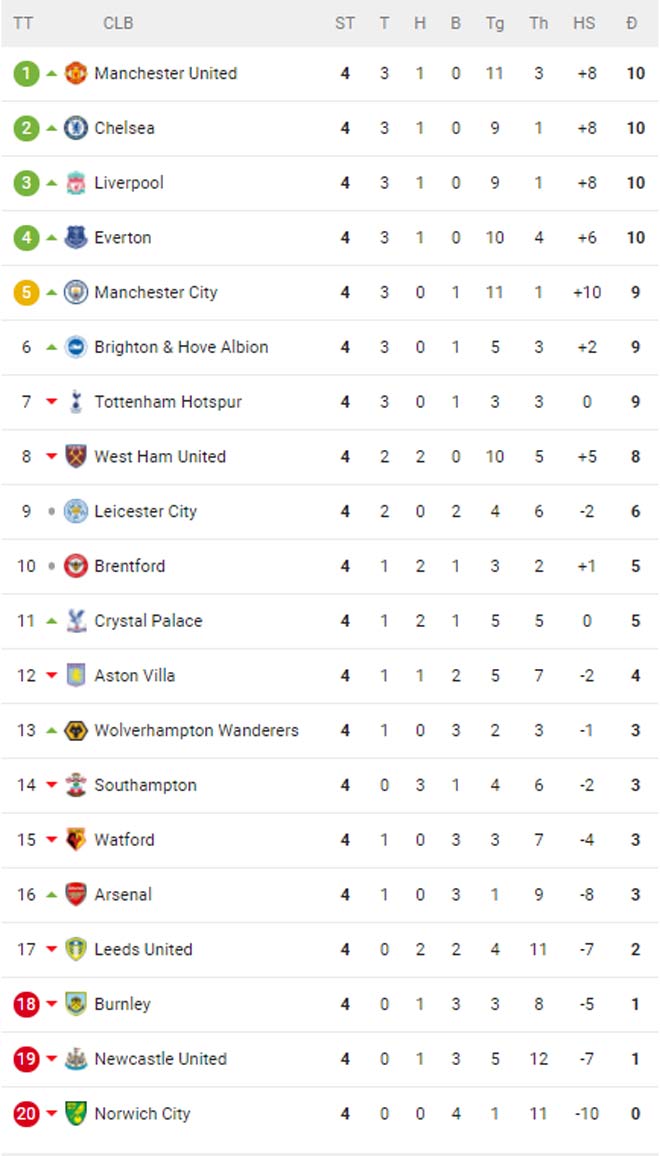Screen dimensions: 660x1156
Task: Click the green rank 1 badge
Action: coord(27,73)
